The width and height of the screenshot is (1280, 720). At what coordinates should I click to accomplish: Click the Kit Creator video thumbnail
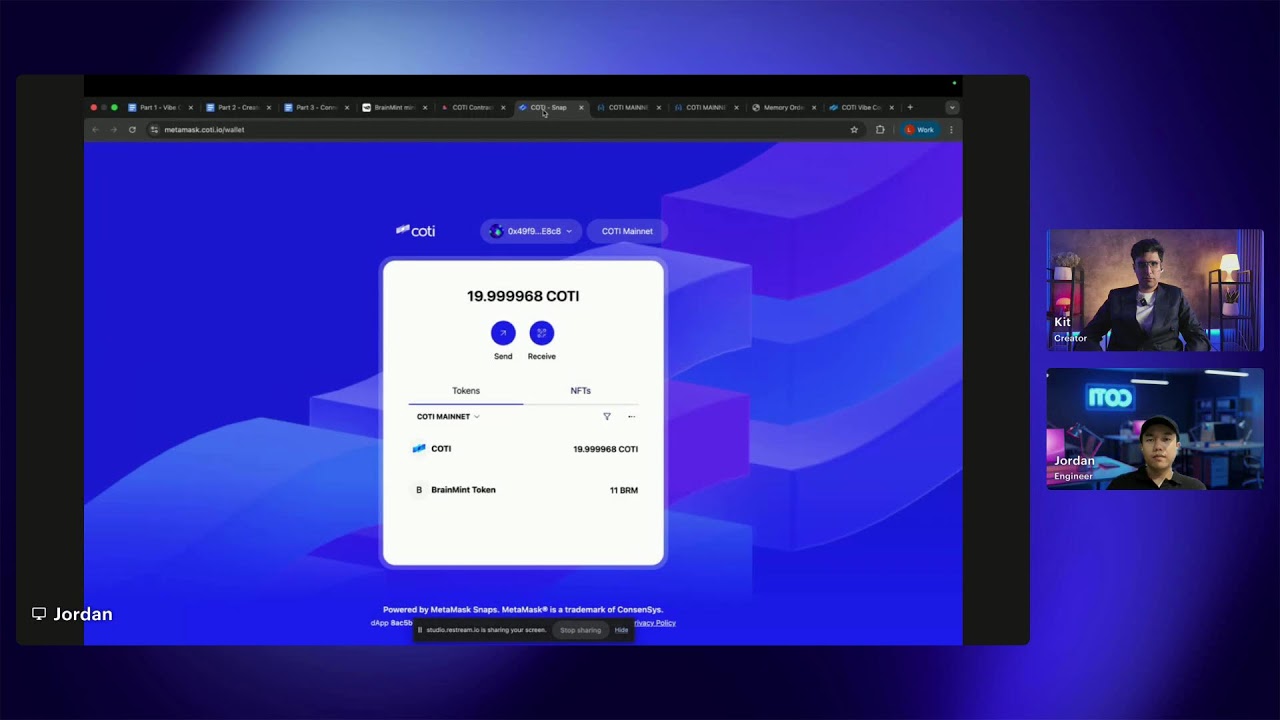[x=1155, y=291]
